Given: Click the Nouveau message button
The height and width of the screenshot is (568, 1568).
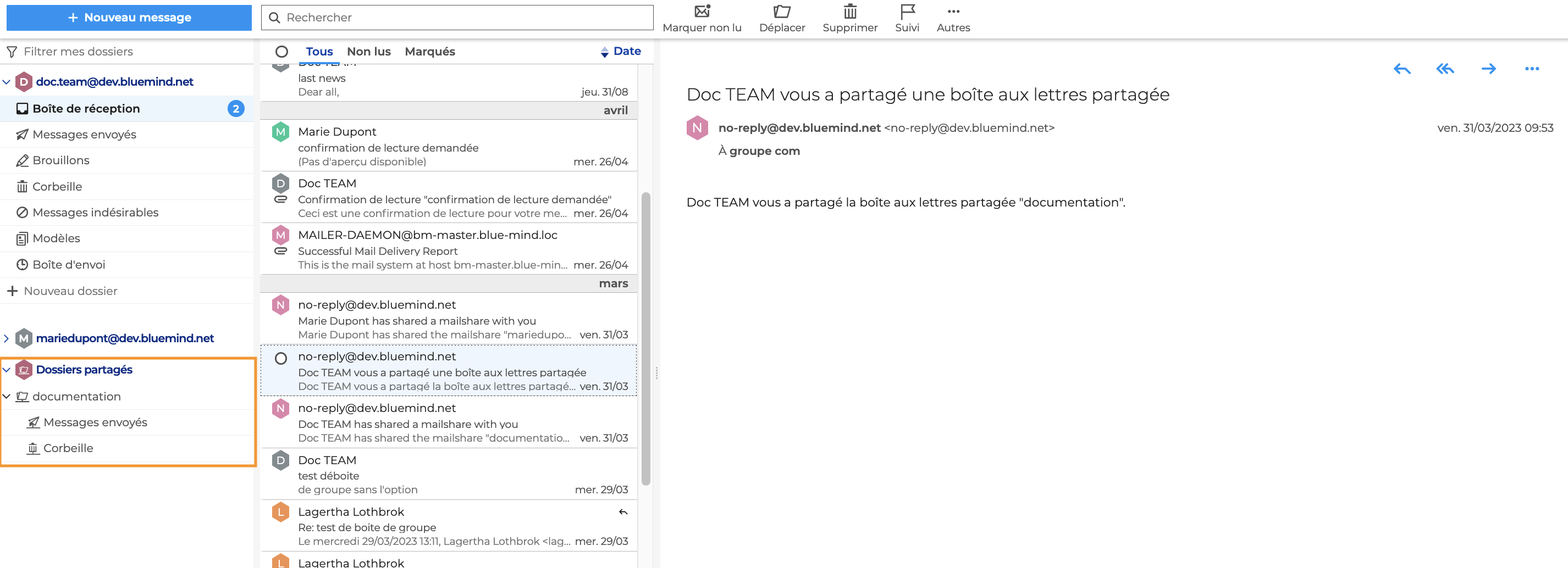Looking at the screenshot, I should (x=129, y=18).
